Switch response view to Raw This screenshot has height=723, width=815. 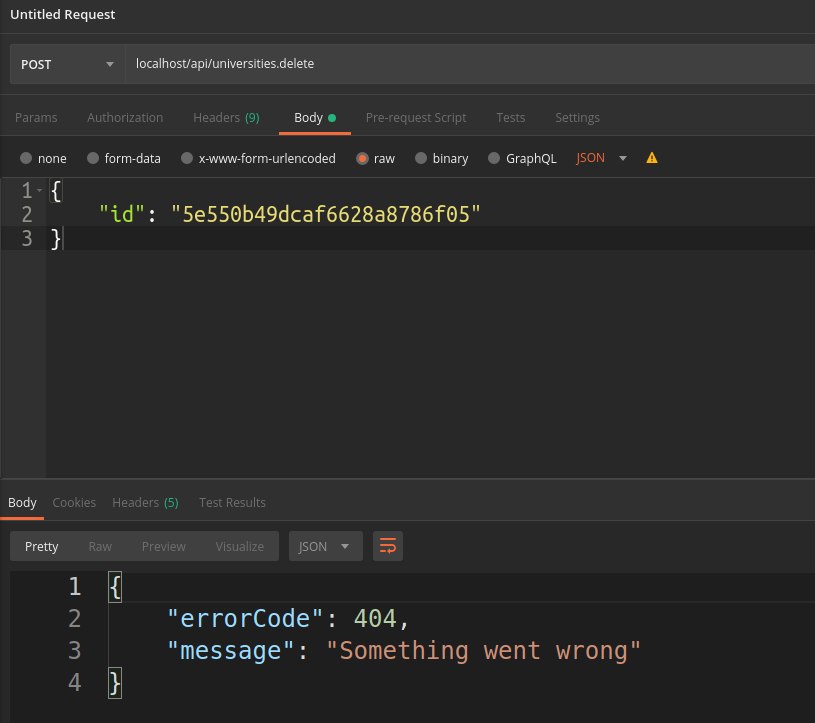(x=100, y=546)
